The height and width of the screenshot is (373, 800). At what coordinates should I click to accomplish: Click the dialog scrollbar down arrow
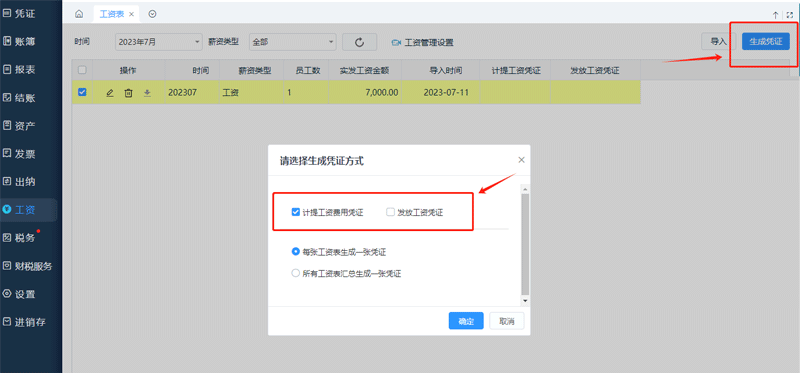tap(525, 301)
